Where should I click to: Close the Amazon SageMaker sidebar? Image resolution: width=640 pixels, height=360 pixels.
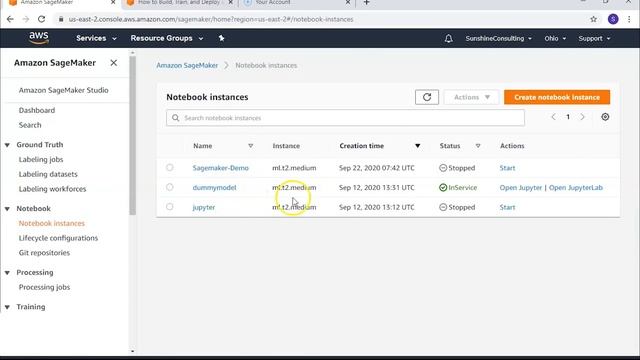(113, 63)
